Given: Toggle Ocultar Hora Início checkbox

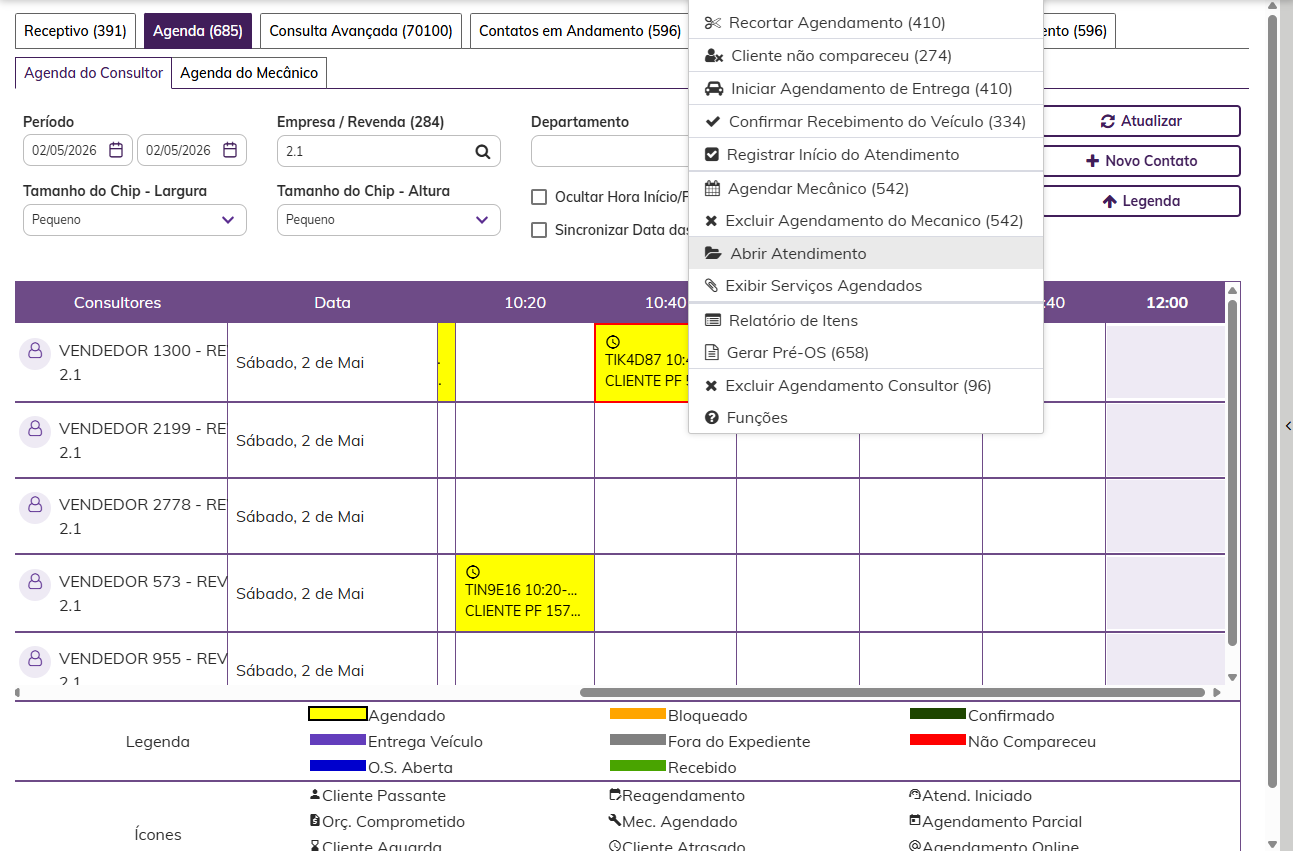Looking at the screenshot, I should point(539,197).
